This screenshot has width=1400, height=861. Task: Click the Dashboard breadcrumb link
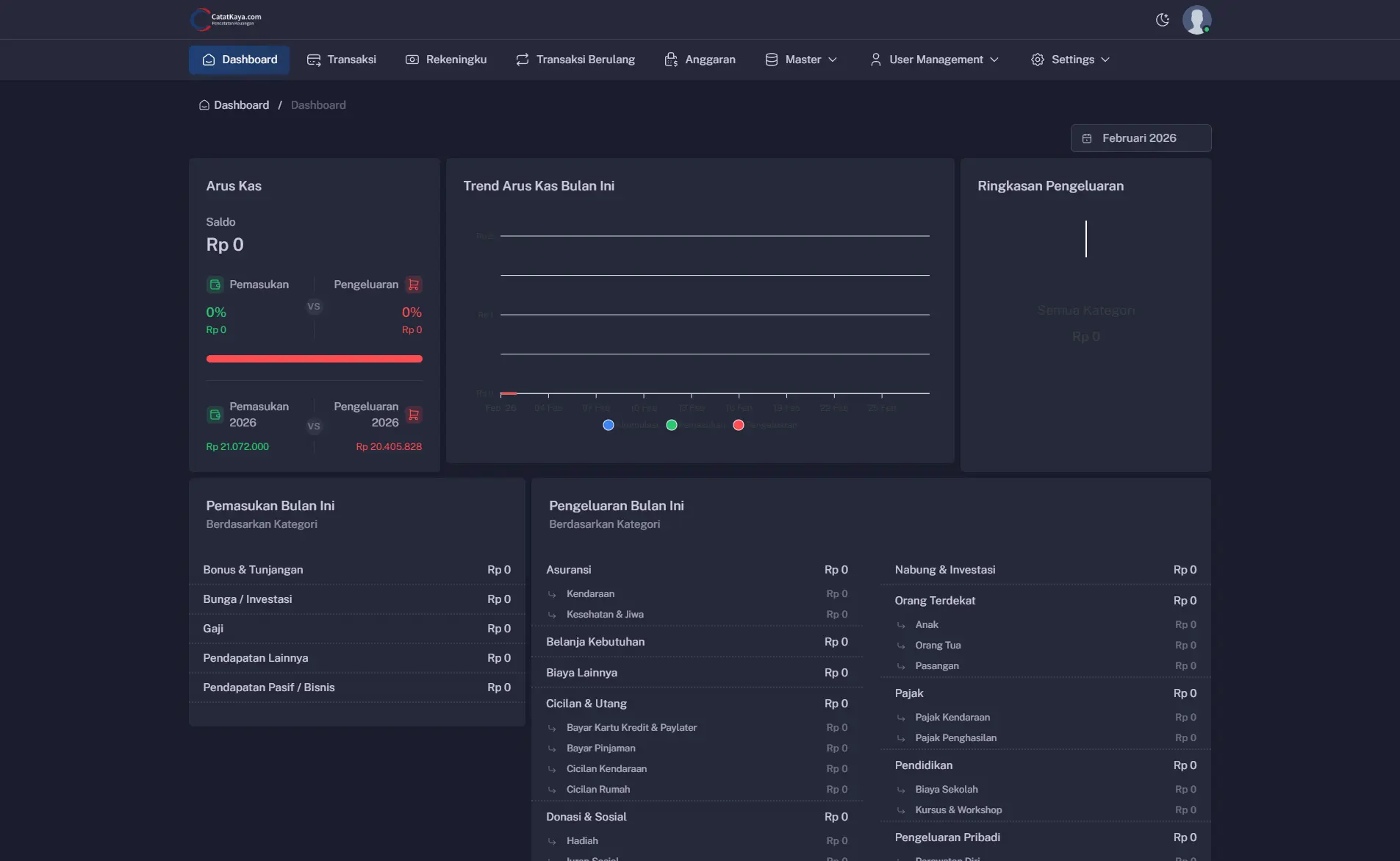tap(241, 105)
